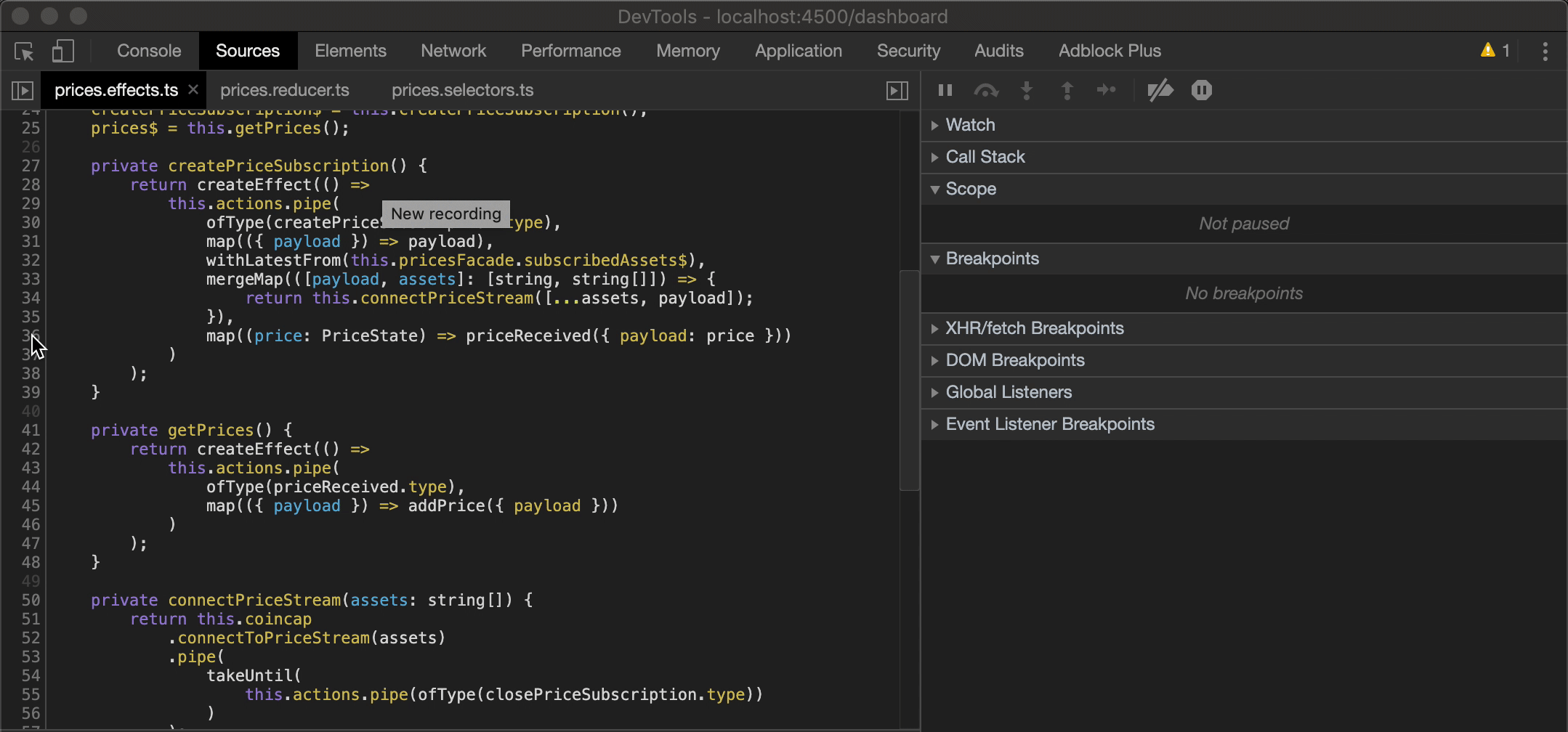Click the step over function icon
The image size is (1568, 732).
[x=986, y=90]
